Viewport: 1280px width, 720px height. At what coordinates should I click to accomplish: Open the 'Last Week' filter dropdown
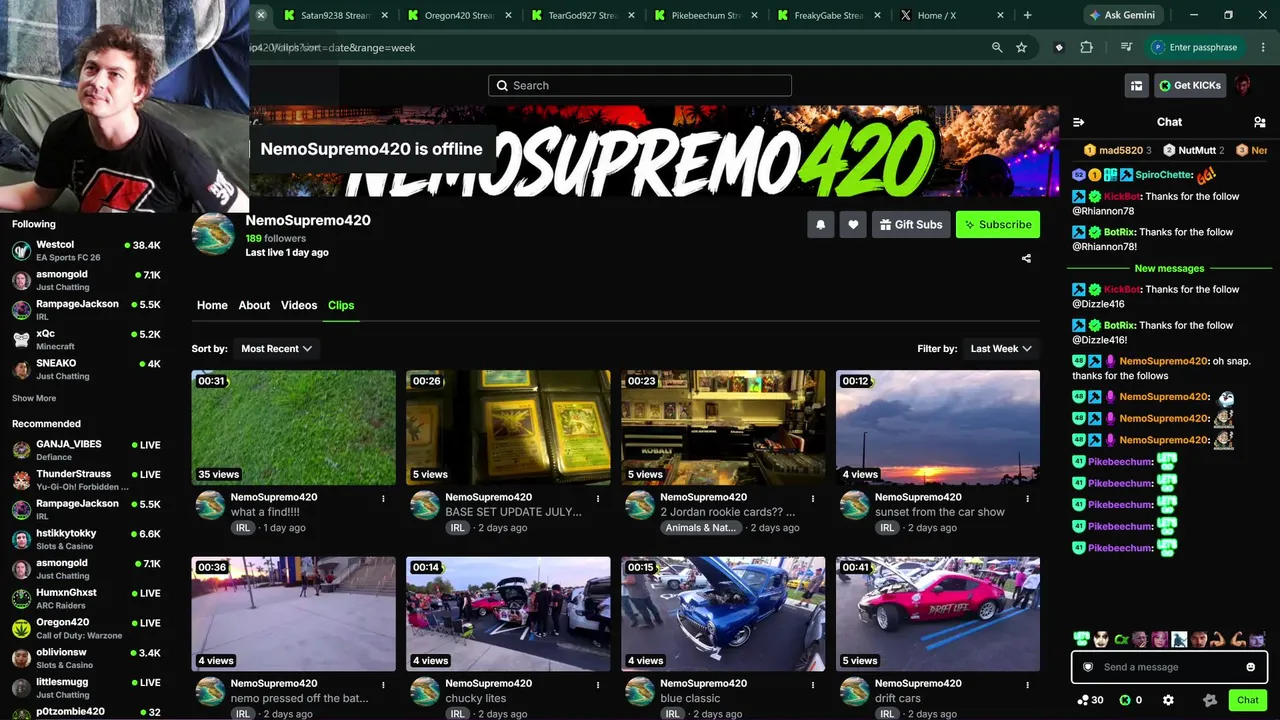(1002, 349)
